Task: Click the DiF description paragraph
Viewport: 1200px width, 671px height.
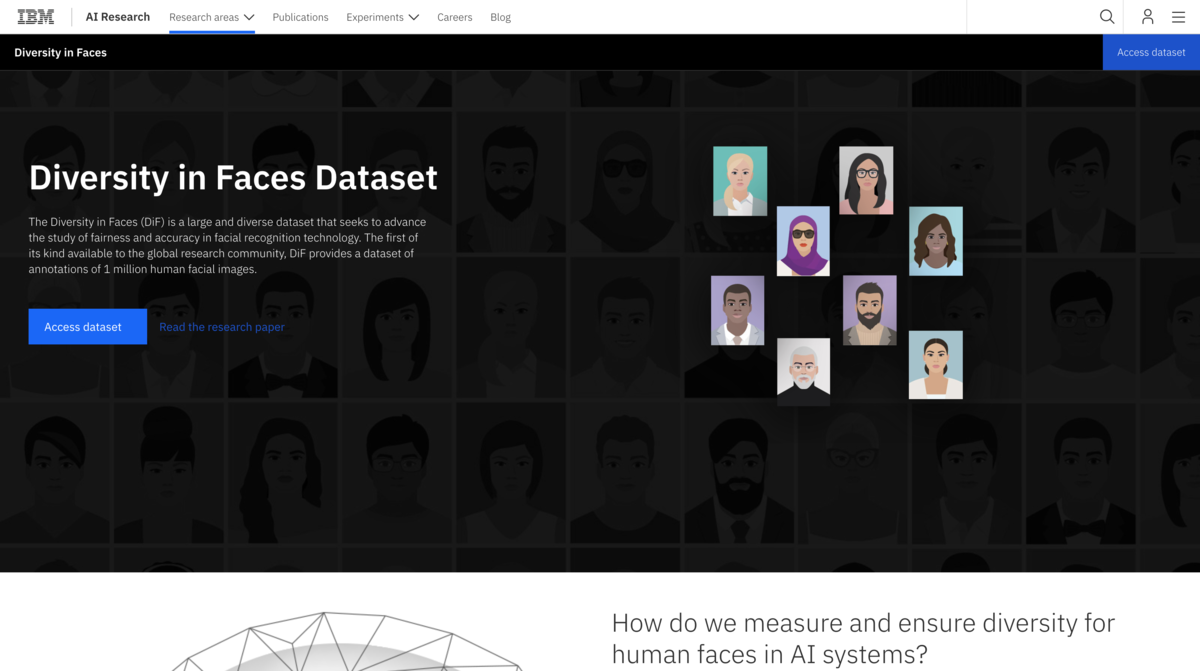Action: [x=228, y=245]
